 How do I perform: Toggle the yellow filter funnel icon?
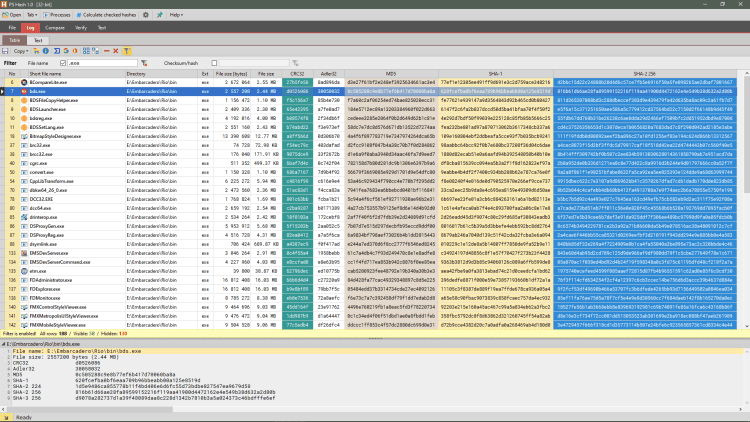(127, 51)
